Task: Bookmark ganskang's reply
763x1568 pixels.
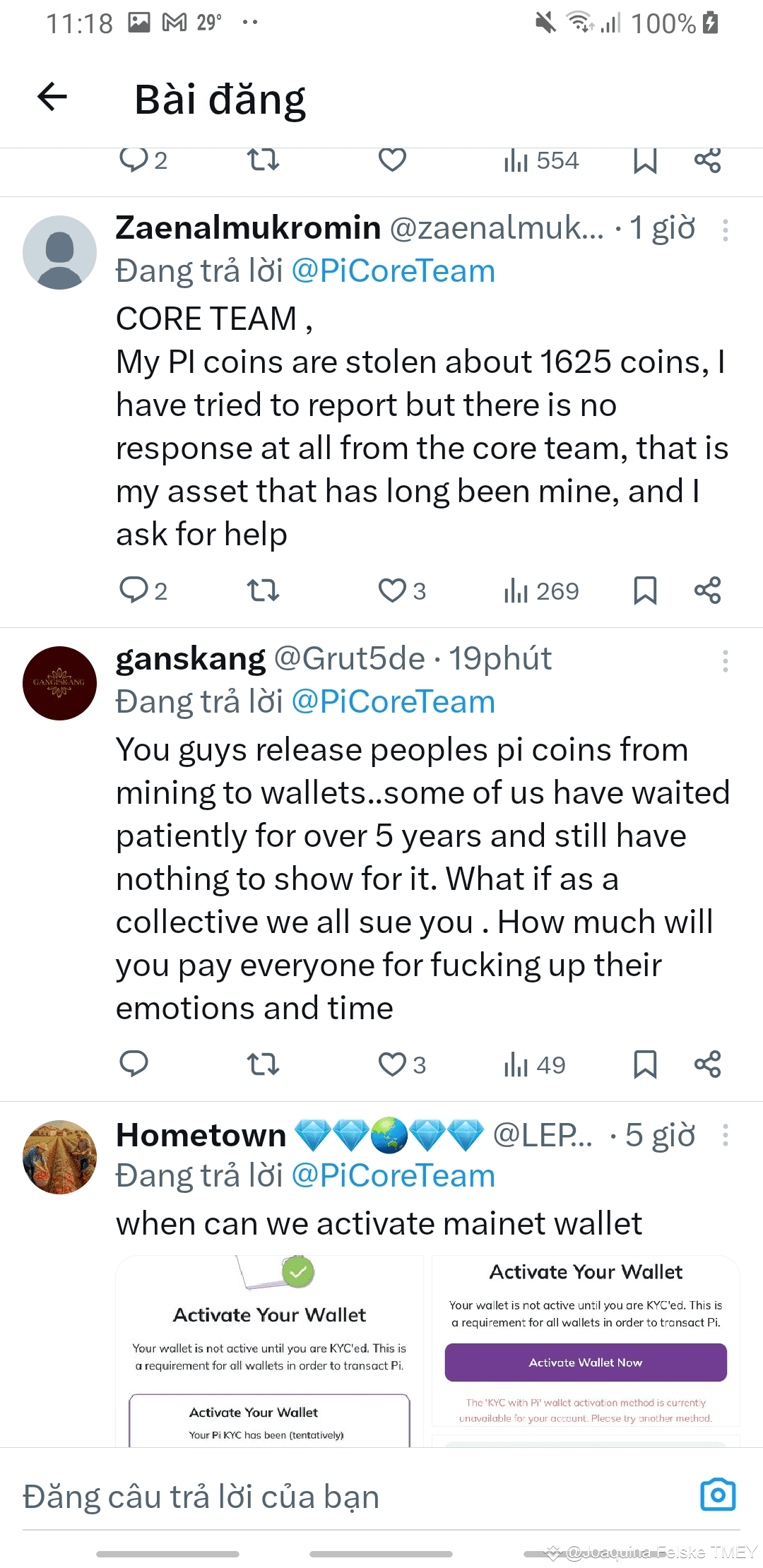Action: point(644,1064)
